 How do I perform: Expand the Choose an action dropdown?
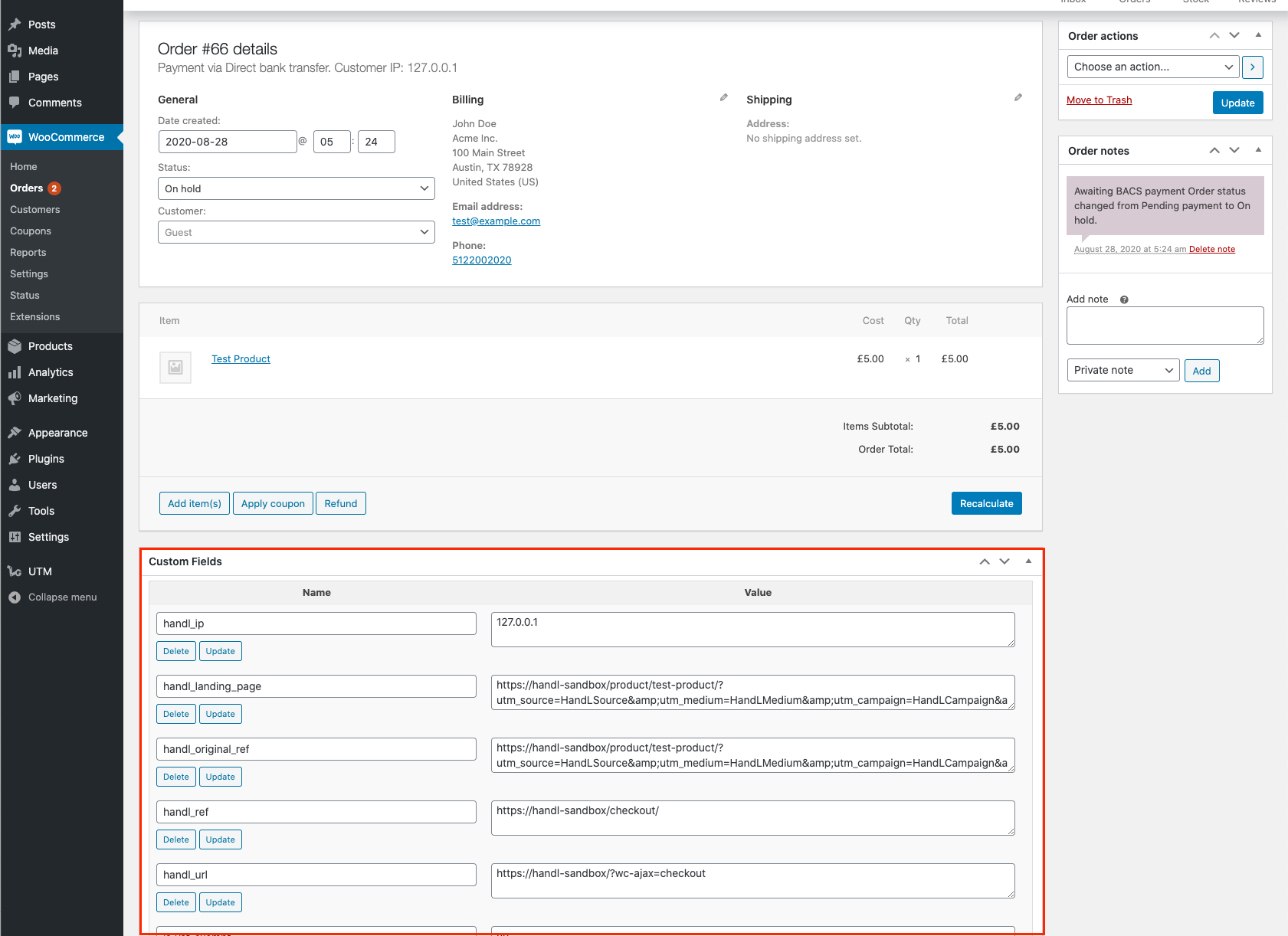(1152, 67)
